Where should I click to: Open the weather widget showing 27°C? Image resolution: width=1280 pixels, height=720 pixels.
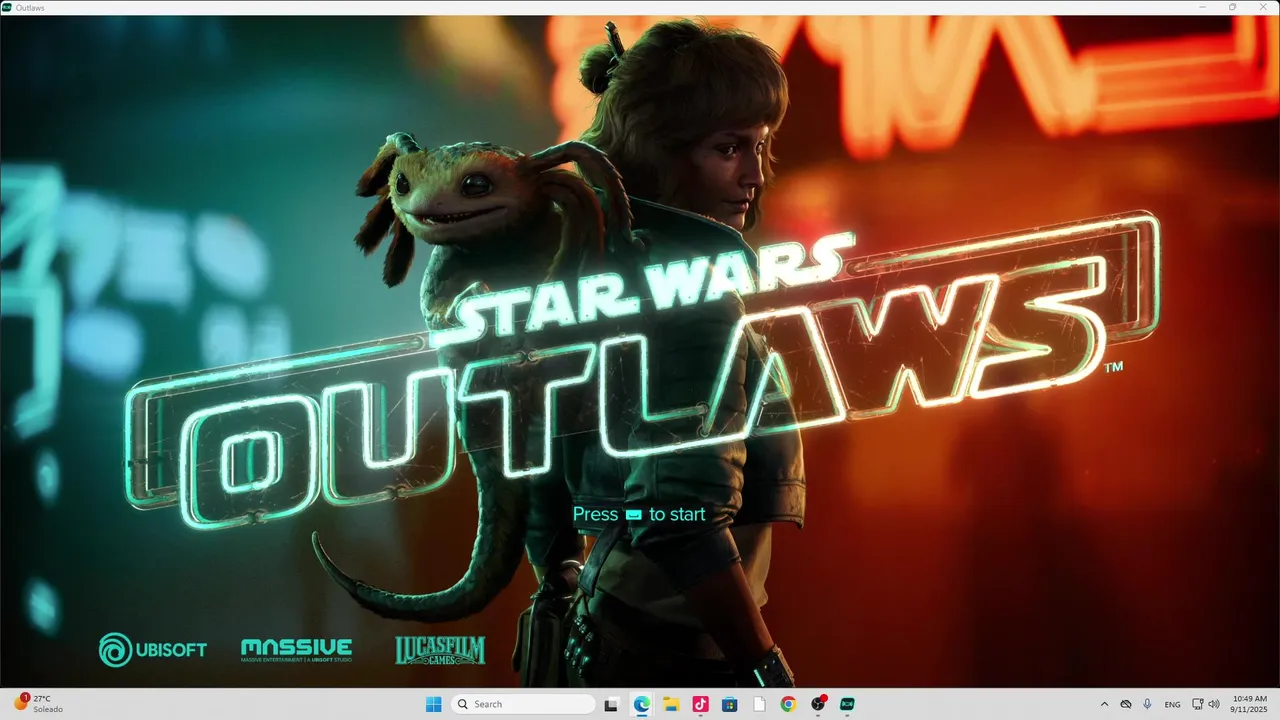click(38, 704)
